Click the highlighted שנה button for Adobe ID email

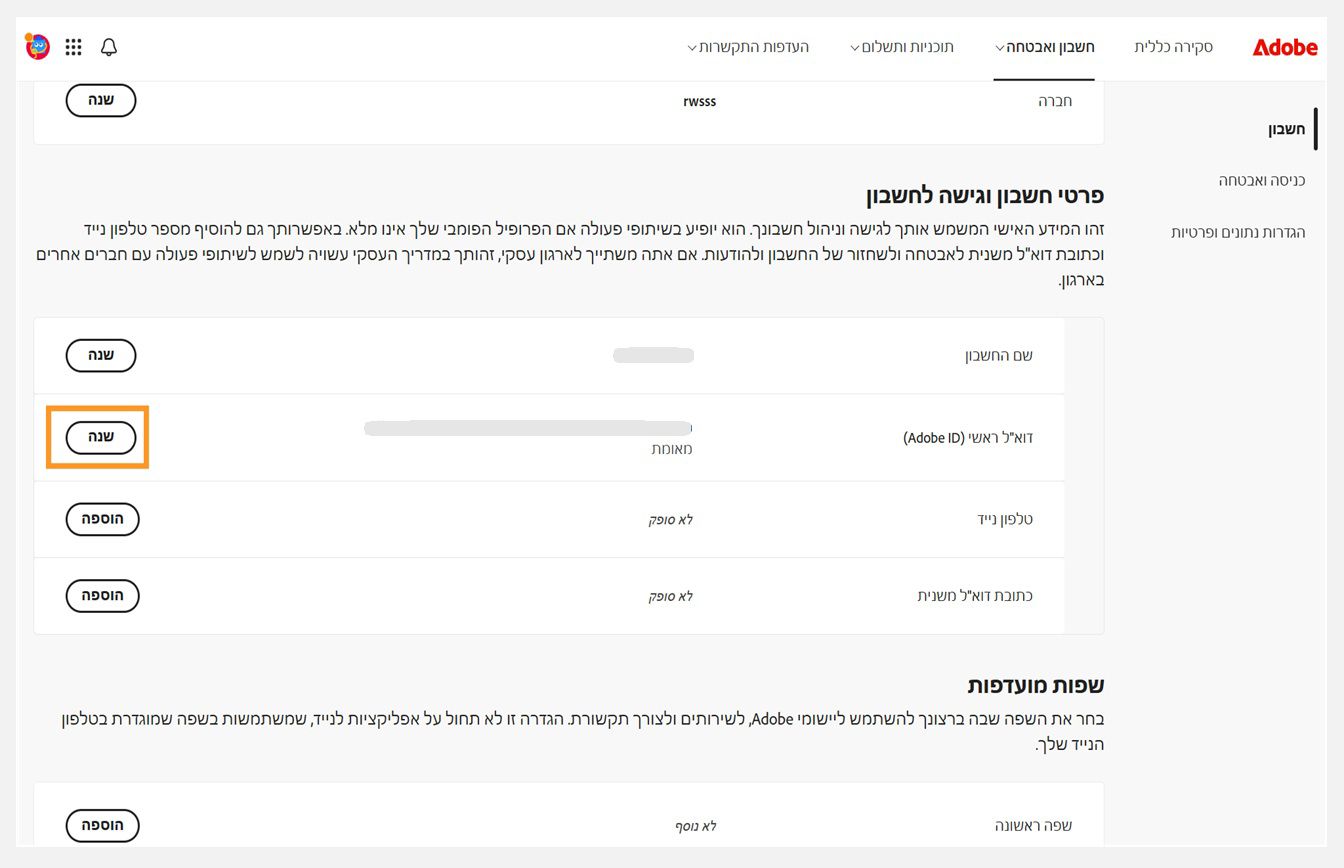(98, 437)
